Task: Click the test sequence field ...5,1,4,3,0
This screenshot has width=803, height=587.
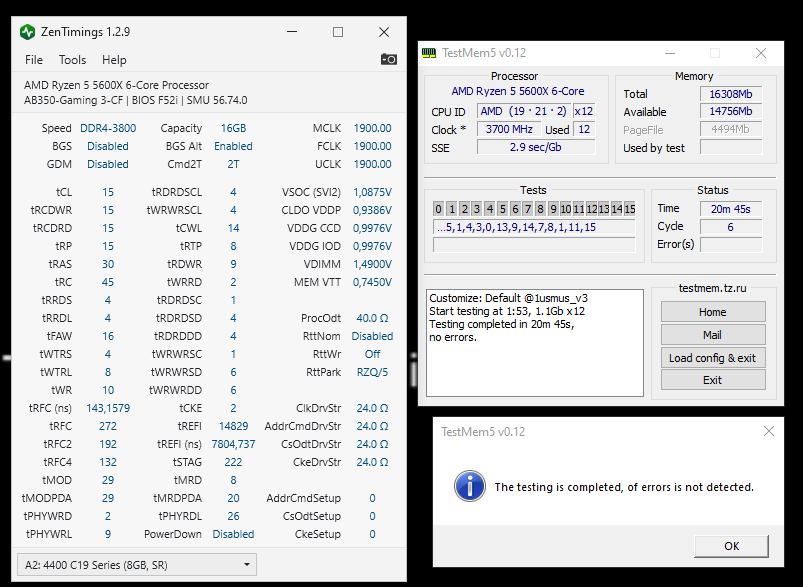Action: point(534,227)
